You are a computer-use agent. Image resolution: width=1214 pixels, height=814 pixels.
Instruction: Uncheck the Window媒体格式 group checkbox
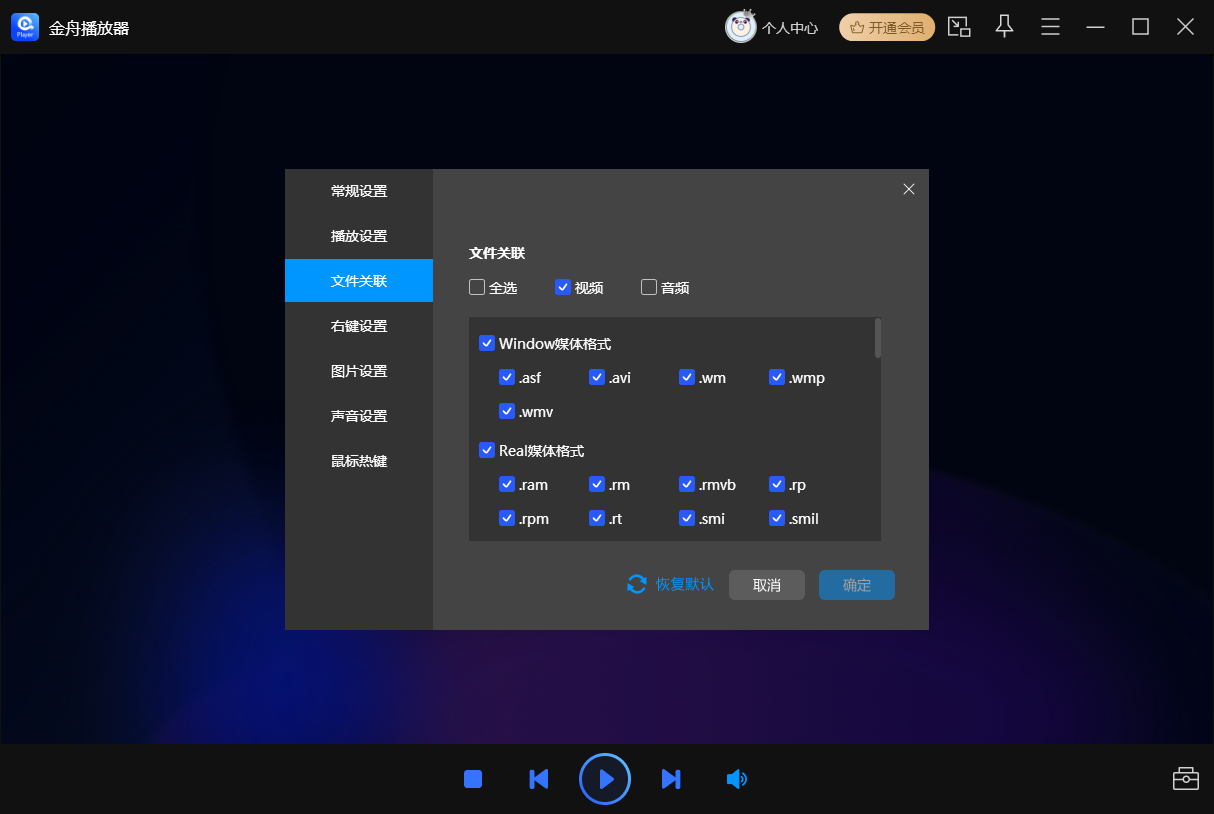[487, 344]
